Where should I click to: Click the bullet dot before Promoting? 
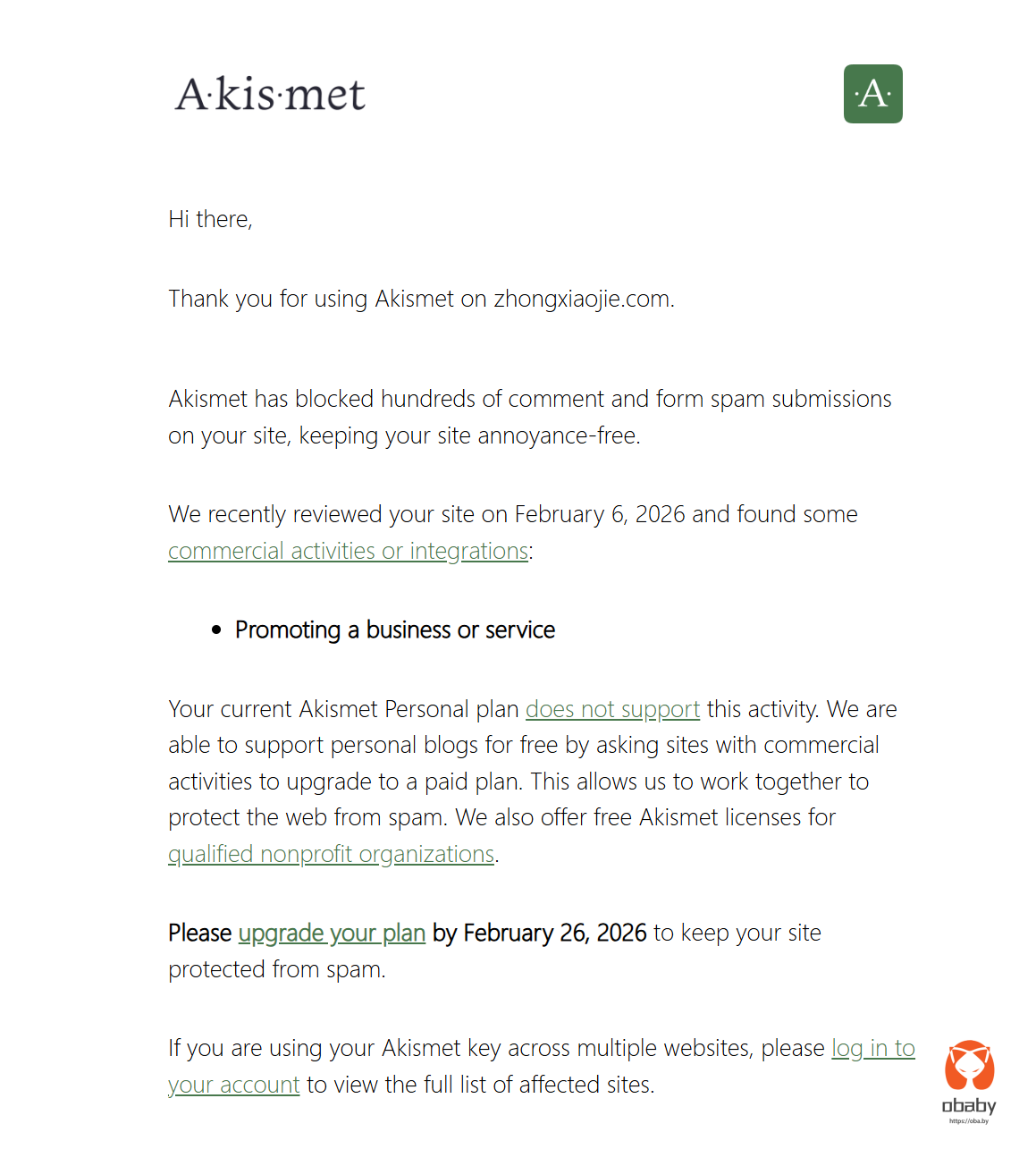(216, 630)
